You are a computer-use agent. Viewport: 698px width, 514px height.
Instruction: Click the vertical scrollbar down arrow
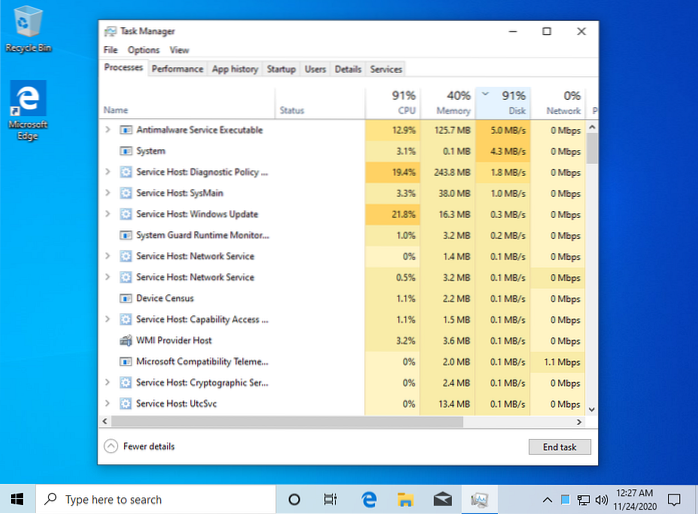click(590, 409)
